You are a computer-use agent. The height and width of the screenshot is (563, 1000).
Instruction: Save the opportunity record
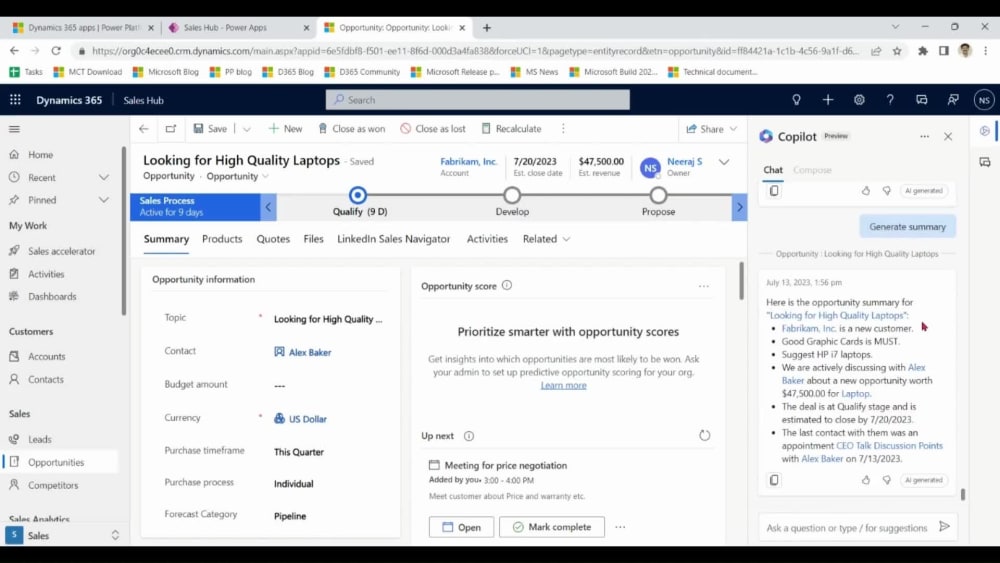click(210, 129)
